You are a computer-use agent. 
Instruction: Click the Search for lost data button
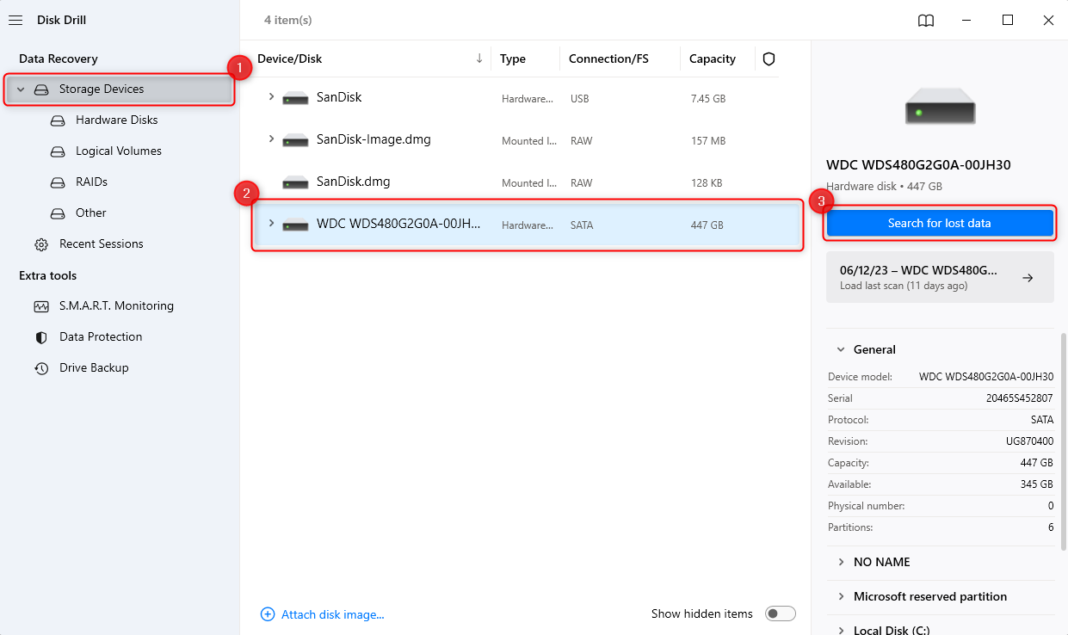(x=939, y=223)
